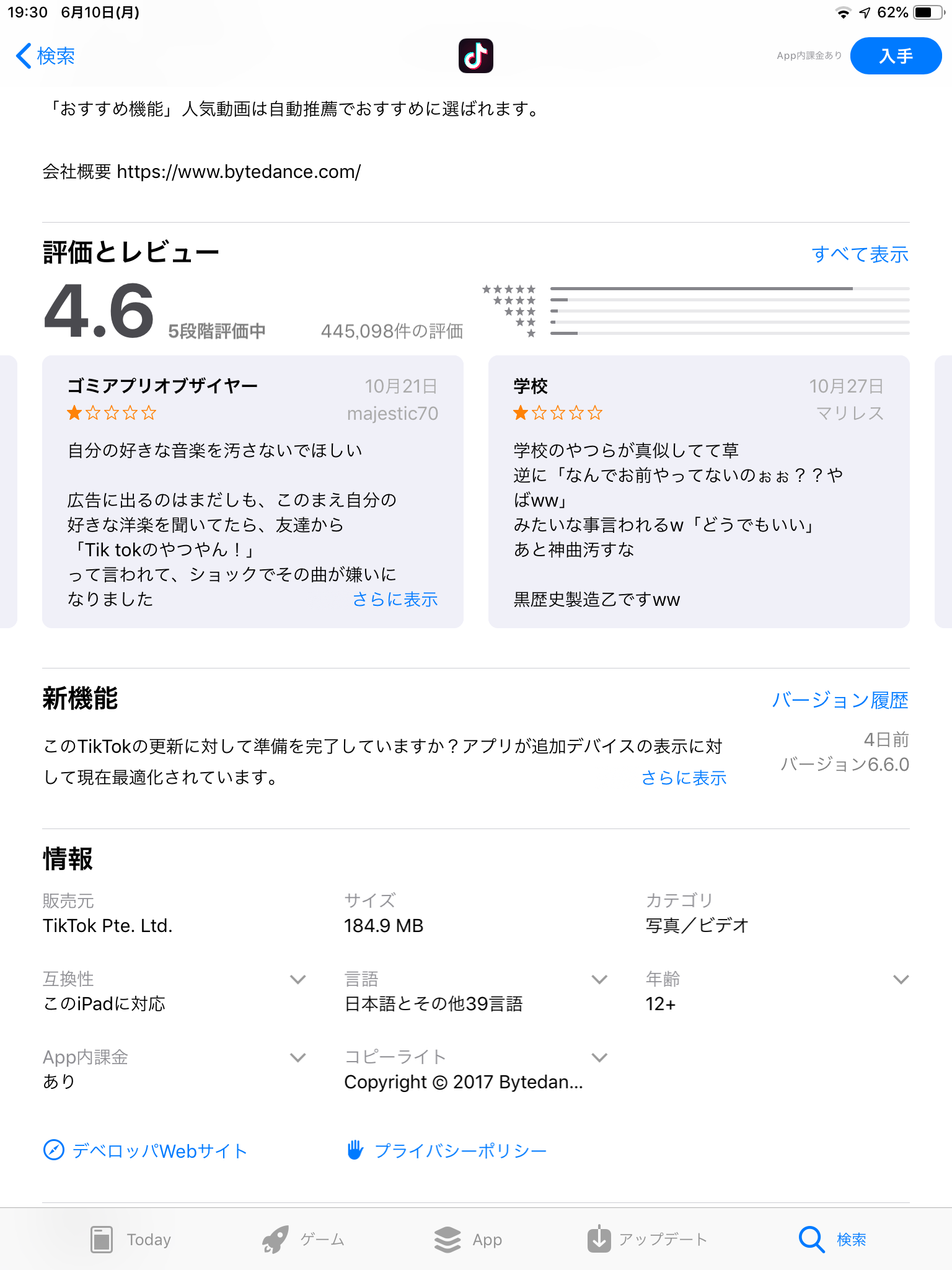Tap the TikTok app icon in header
Image resolution: width=952 pixels, height=1270 pixels.
coord(475,56)
